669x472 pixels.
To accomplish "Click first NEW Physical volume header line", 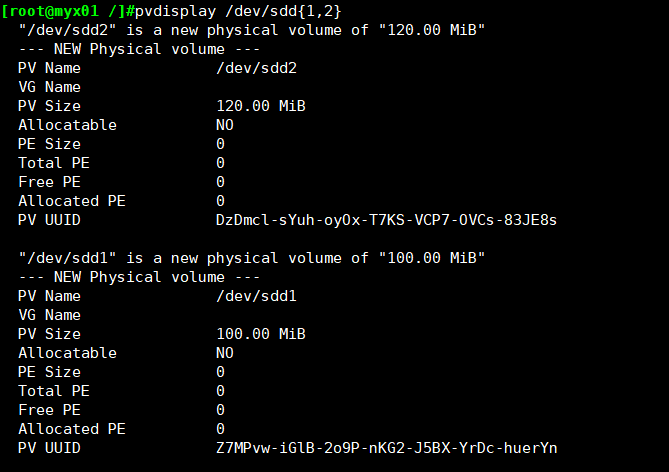I will 139,49.
